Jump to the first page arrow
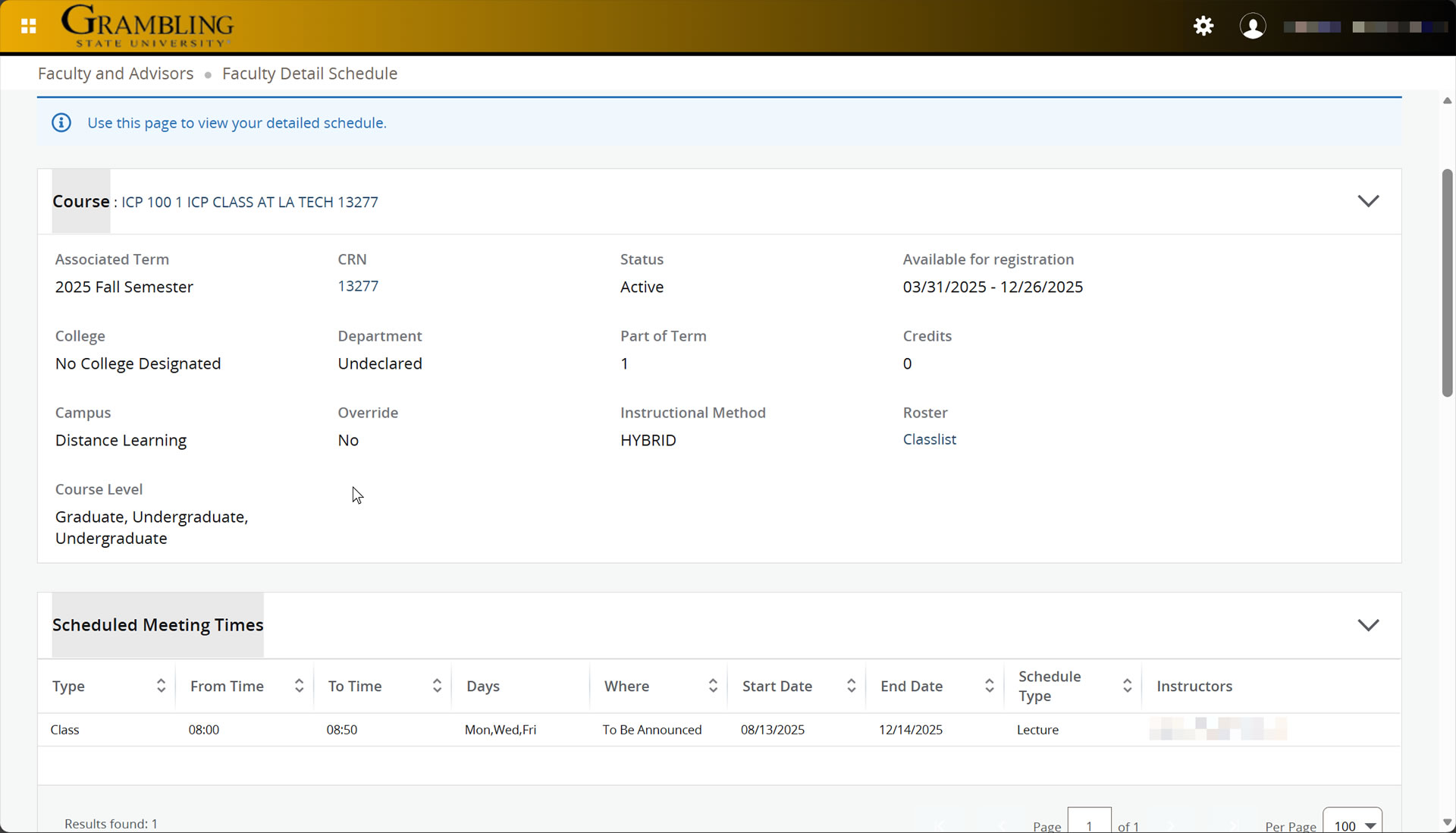 tap(940, 825)
